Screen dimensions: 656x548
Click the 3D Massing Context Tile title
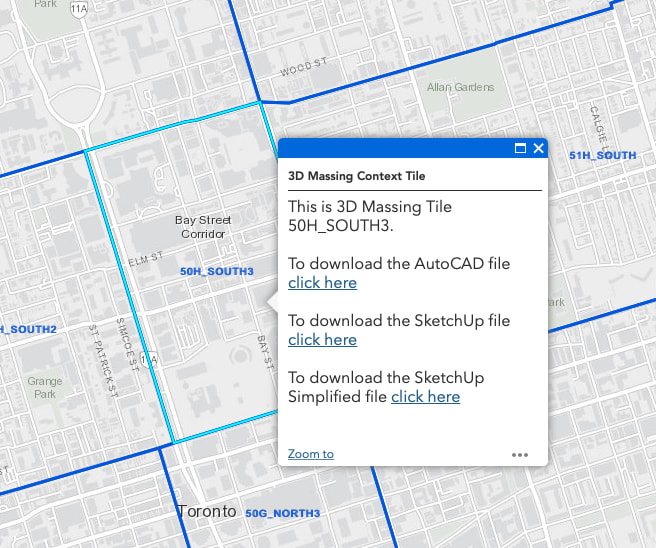[x=356, y=176]
